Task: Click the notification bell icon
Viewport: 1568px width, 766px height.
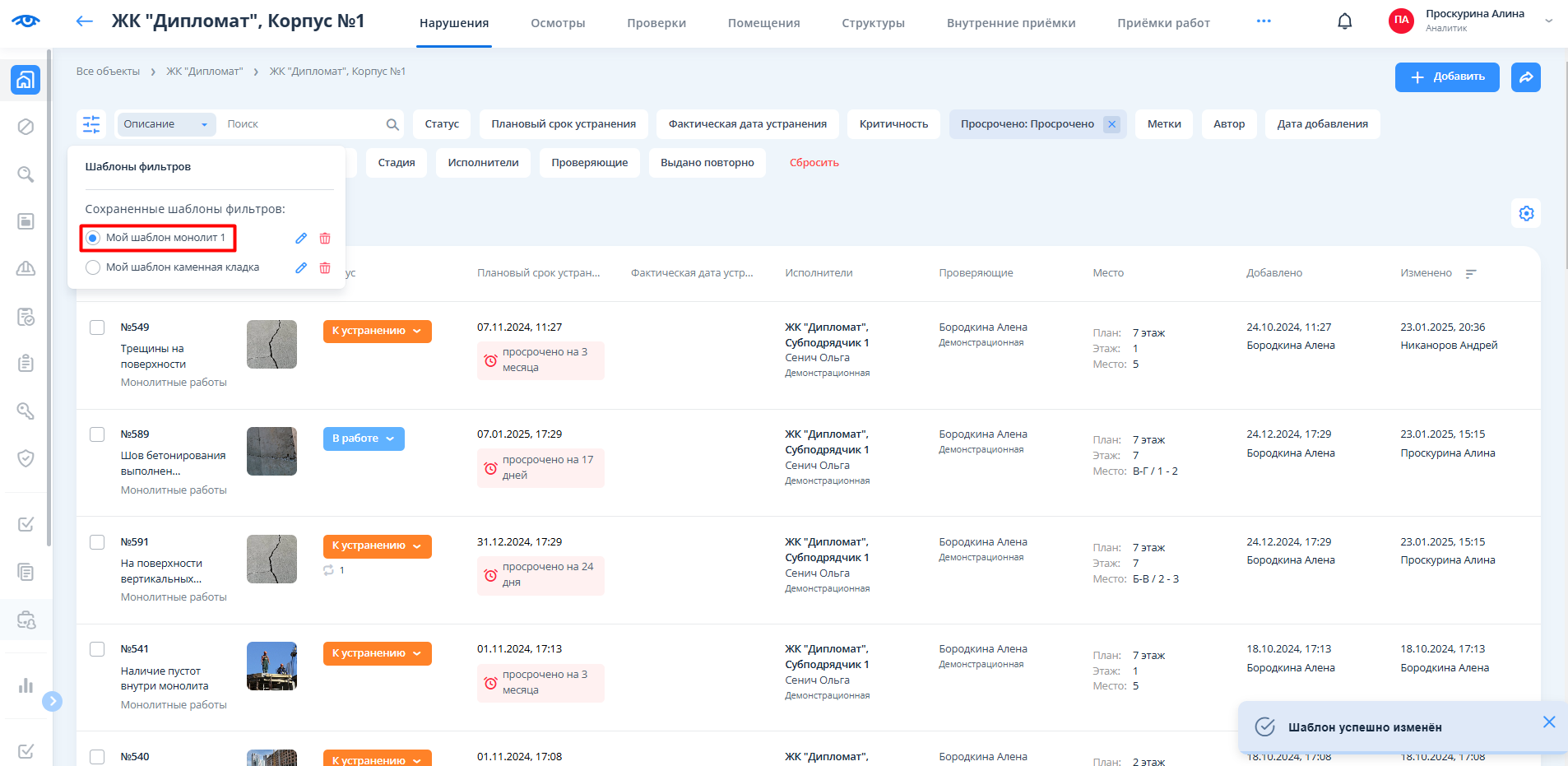Action: (x=1344, y=21)
